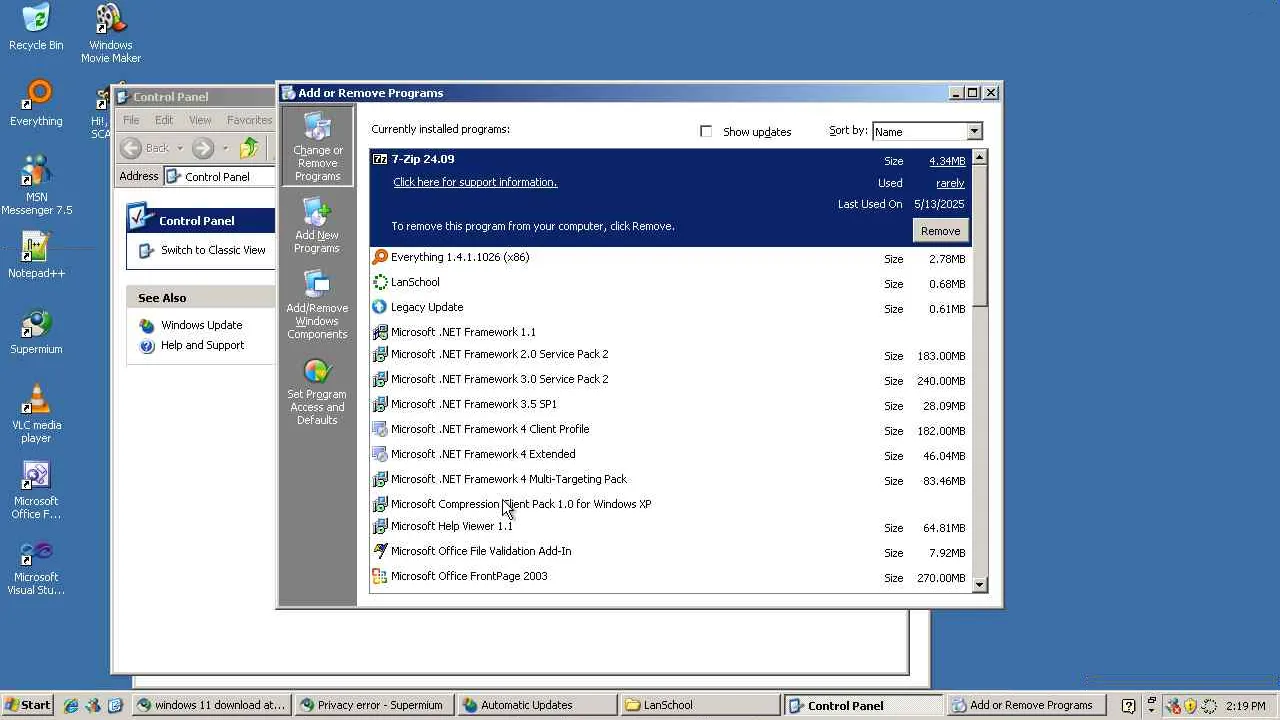Open VLC media player desktop icon
The image size is (1280, 720).
(36, 414)
